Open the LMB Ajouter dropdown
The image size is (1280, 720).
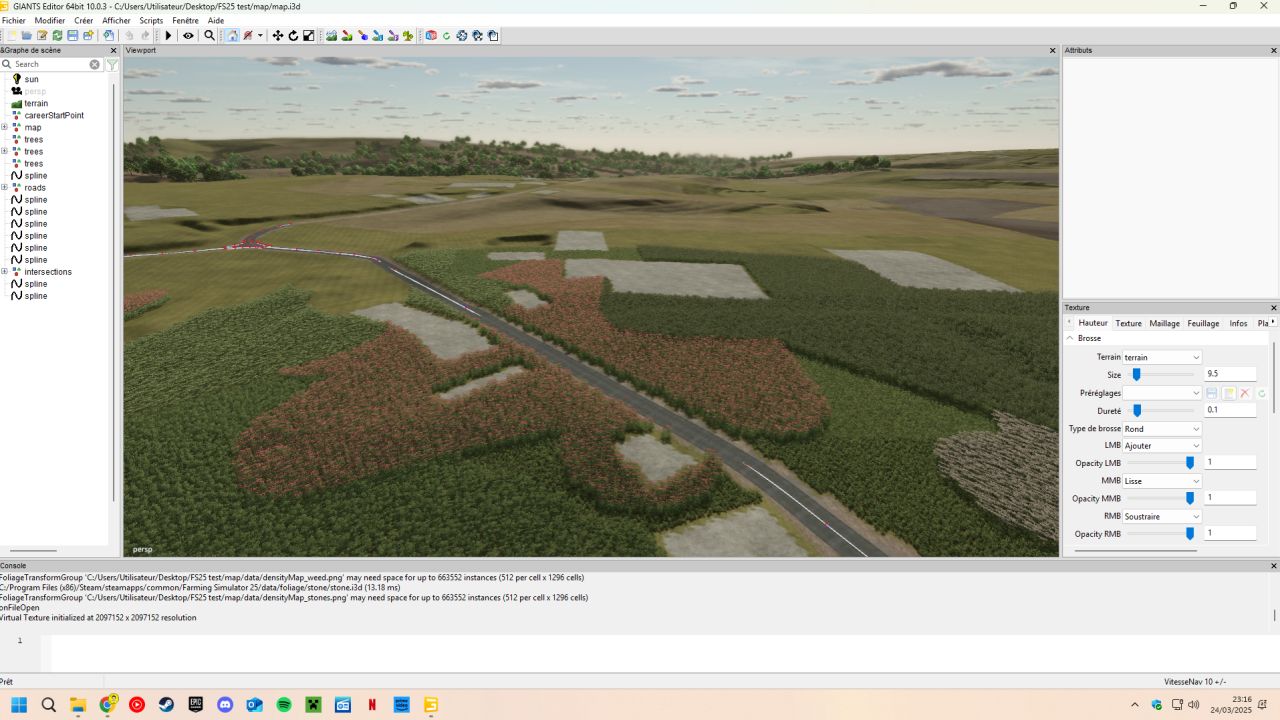point(1162,445)
